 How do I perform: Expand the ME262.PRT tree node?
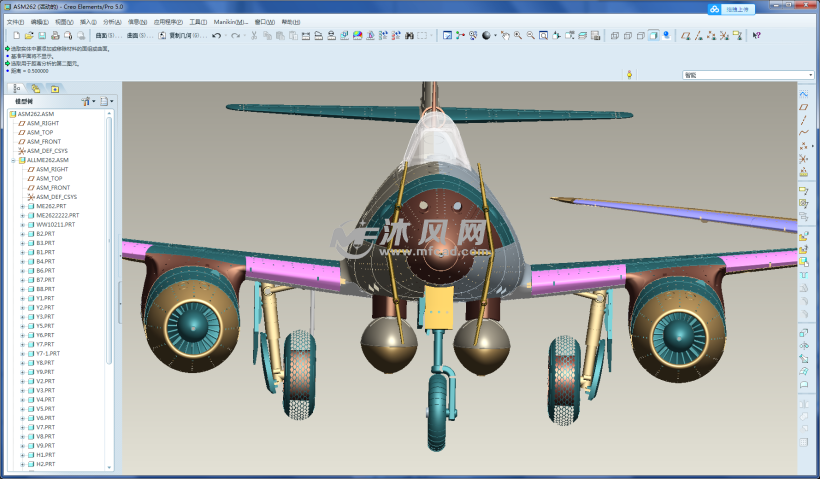click(x=23, y=207)
